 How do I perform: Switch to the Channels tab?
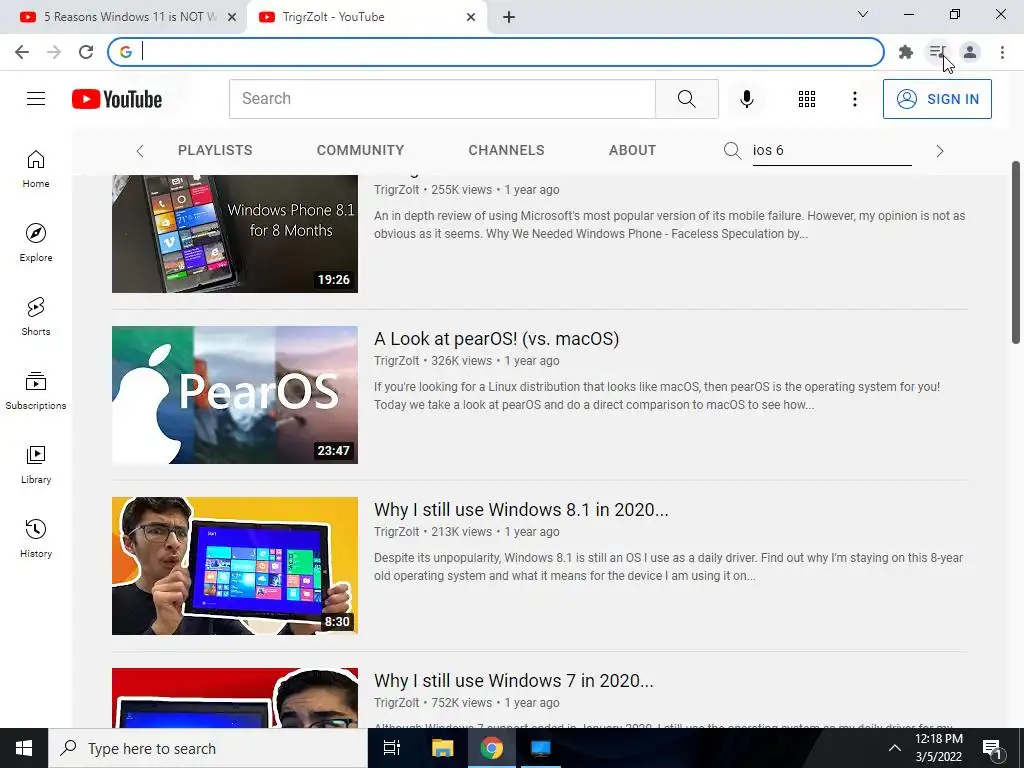click(x=506, y=150)
